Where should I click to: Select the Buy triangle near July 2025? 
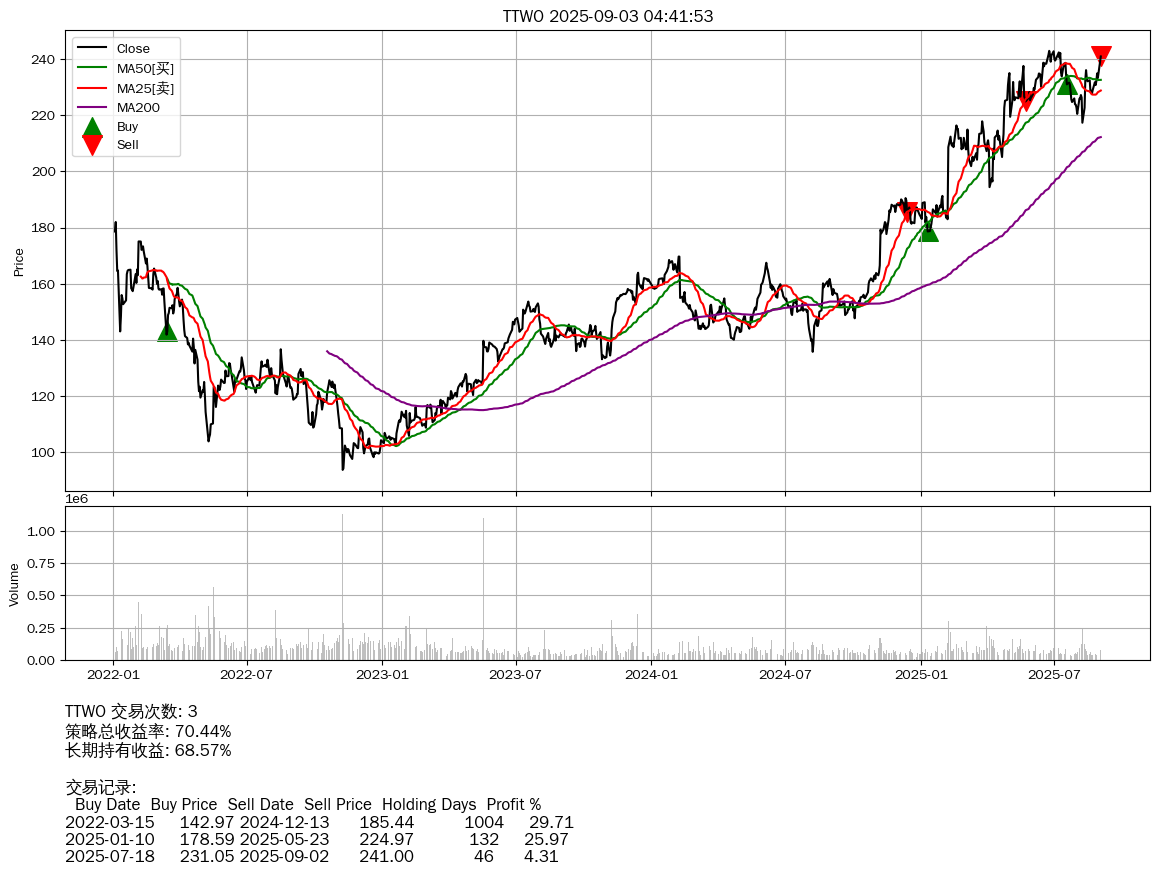1067,85
